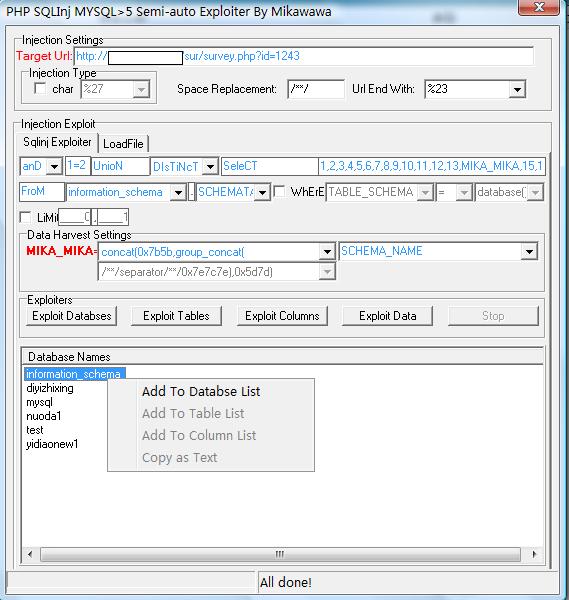The width and height of the screenshot is (569, 600).
Task: Expand the Url End With dropdown
Action: [517, 90]
